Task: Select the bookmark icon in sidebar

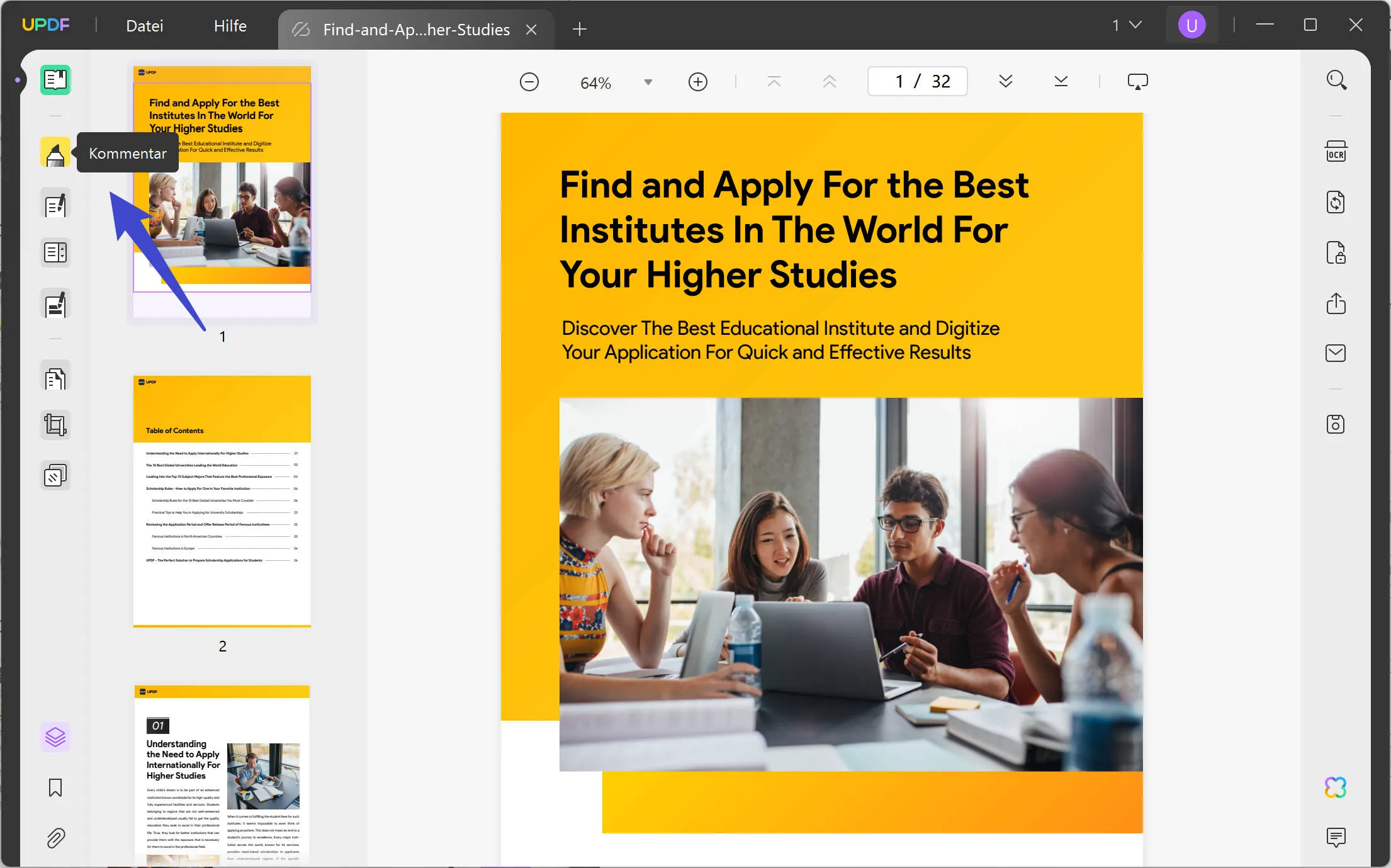Action: point(55,787)
